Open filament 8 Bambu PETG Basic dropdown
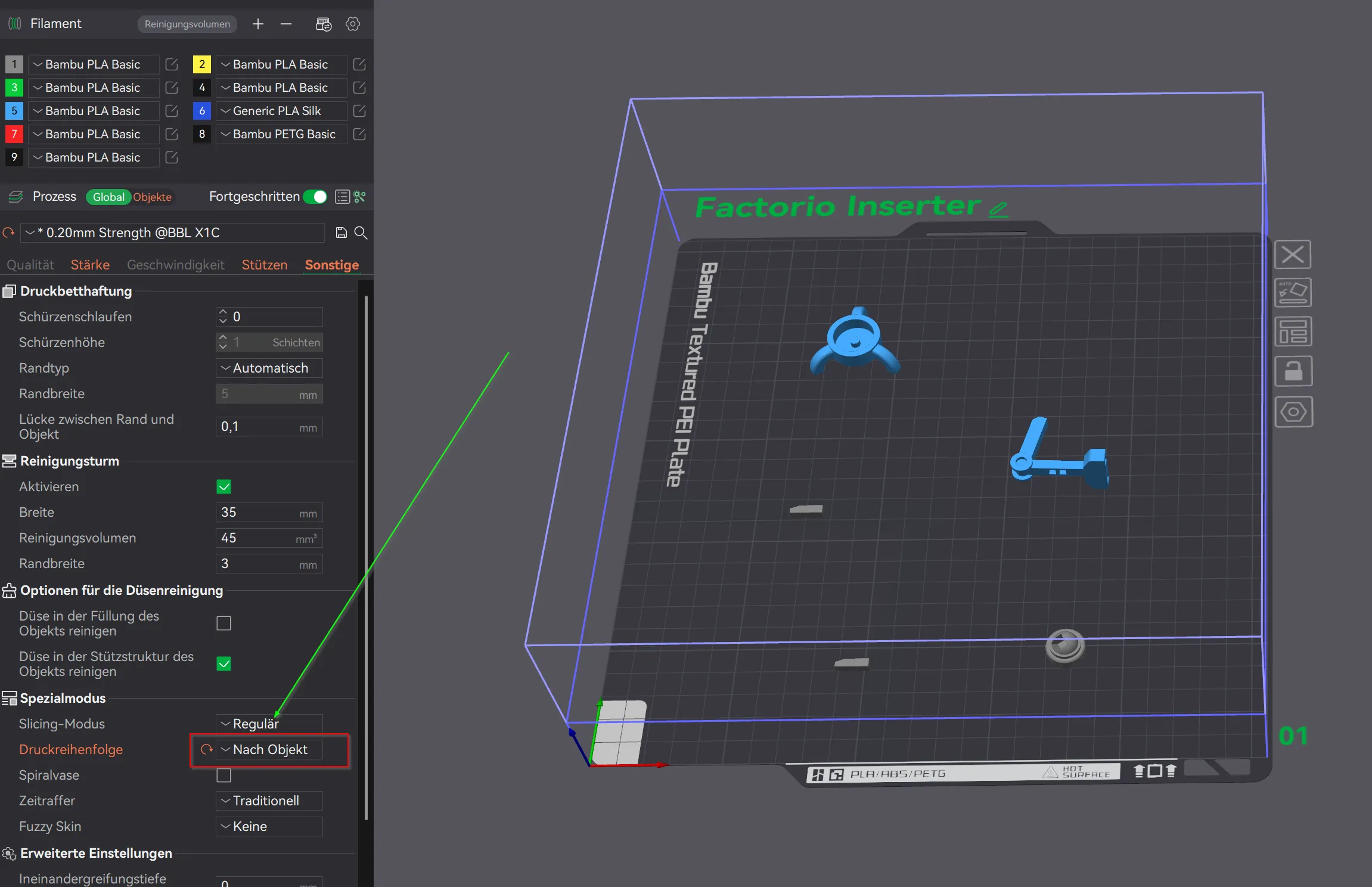Screen dimensions: 1372x887 pos(281,134)
